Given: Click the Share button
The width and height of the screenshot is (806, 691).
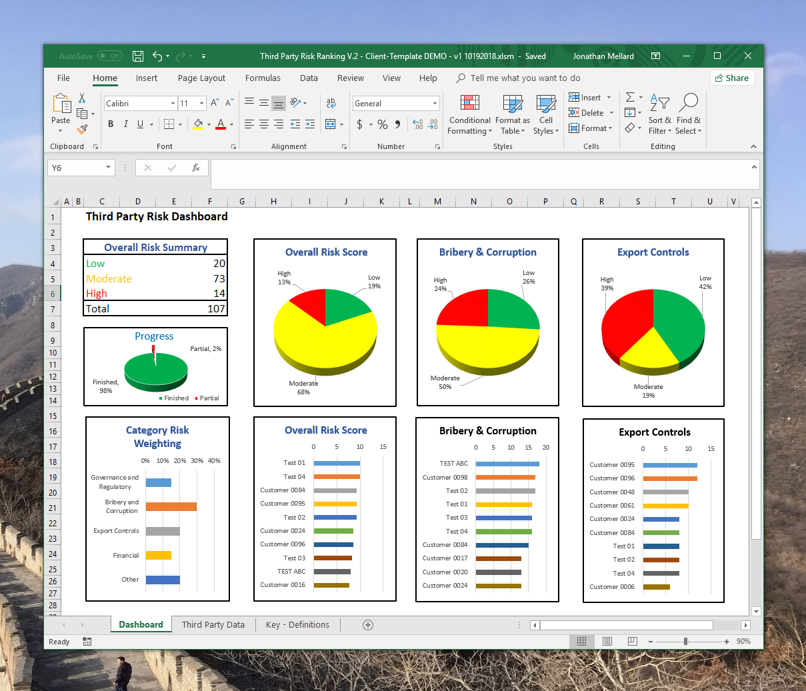Looking at the screenshot, I should [734, 77].
